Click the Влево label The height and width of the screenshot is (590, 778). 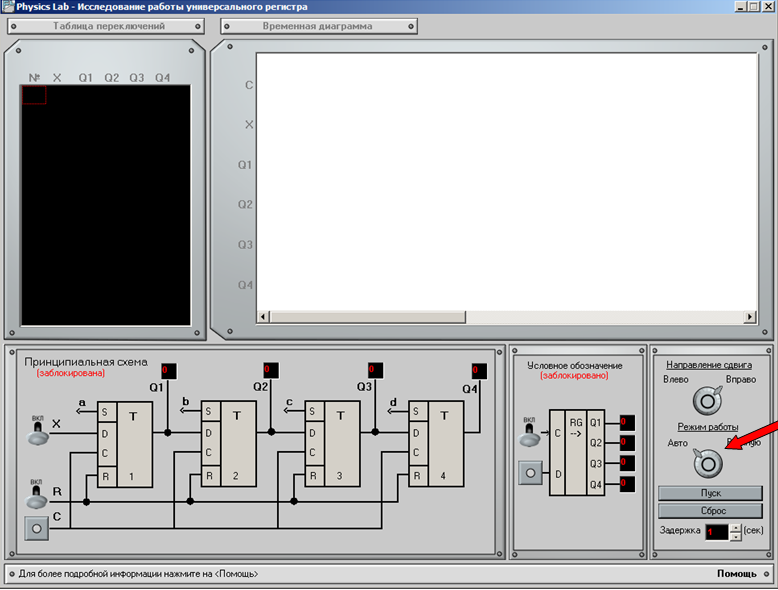coord(675,379)
